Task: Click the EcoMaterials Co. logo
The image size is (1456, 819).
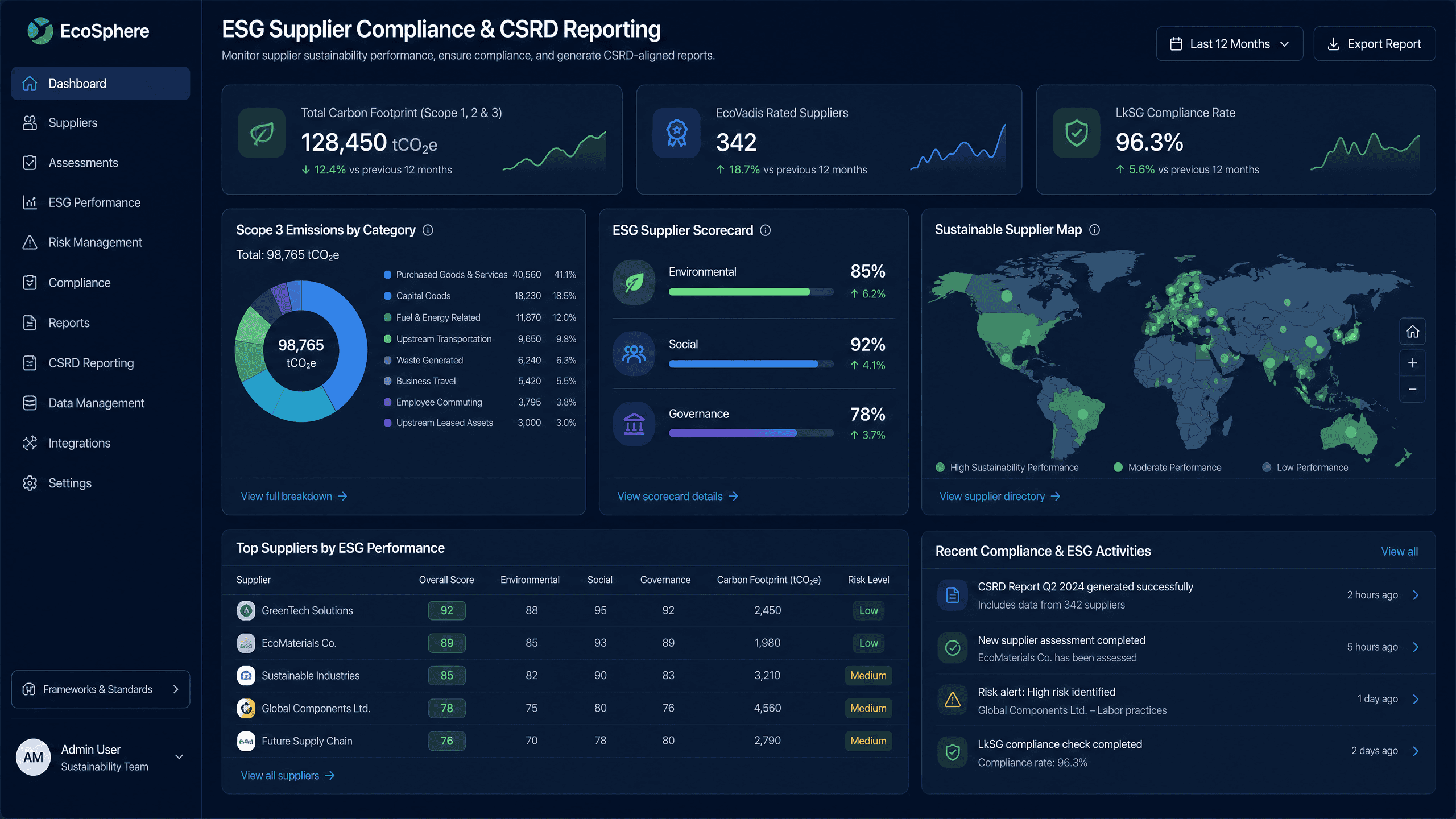Action: (x=246, y=643)
